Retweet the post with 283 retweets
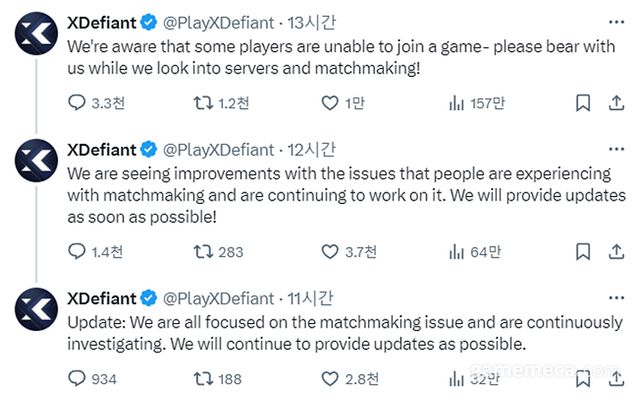This screenshot has width=640, height=400. click(x=202, y=251)
